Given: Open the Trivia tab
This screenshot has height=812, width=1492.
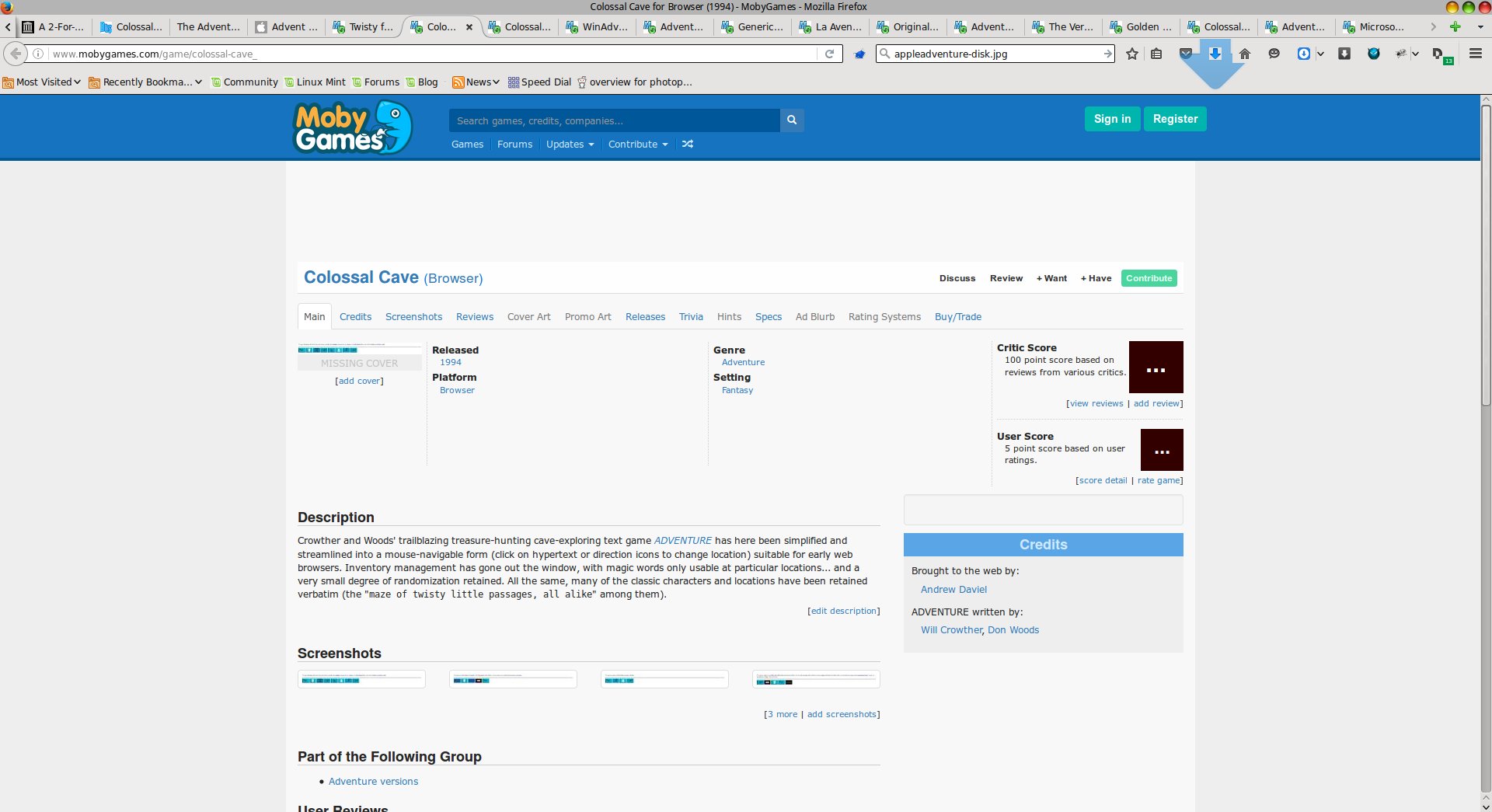Looking at the screenshot, I should coord(690,317).
